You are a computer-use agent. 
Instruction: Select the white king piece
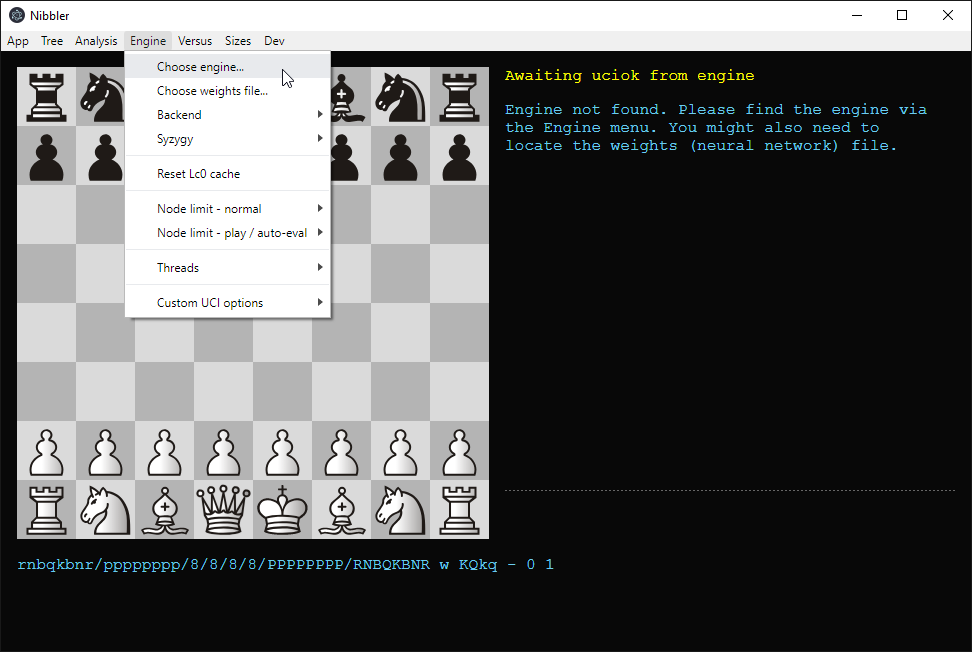[x=283, y=509]
